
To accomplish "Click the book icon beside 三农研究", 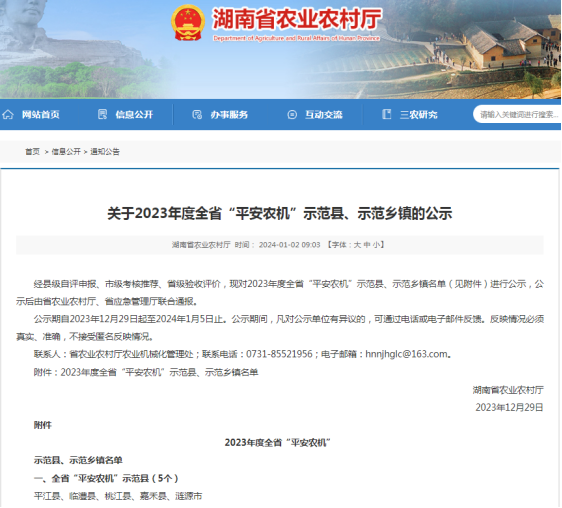I will click(x=387, y=114).
